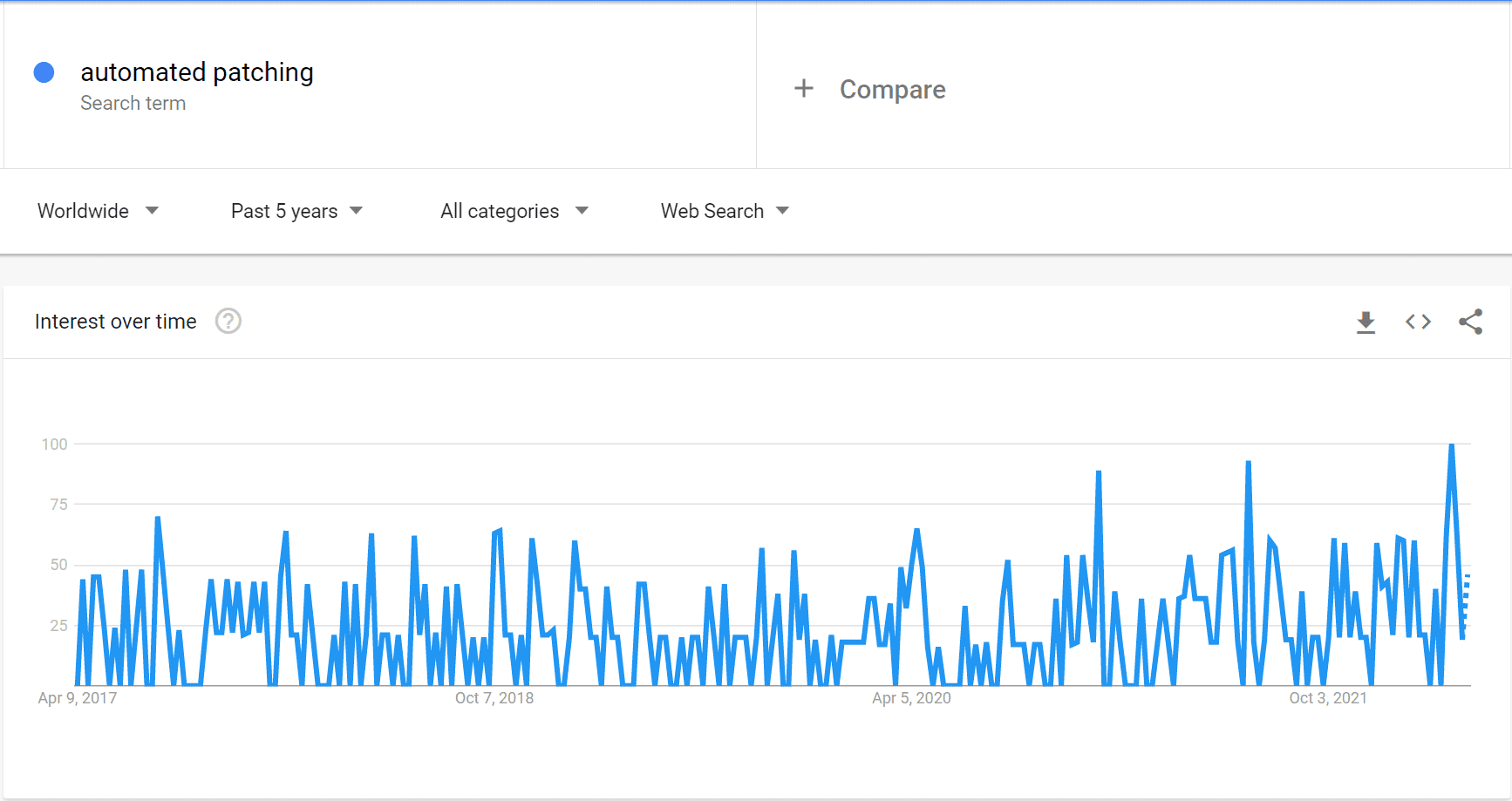Open the Worldwide region dropdown
Image resolution: width=1512 pixels, height=801 pixels.
(x=84, y=211)
